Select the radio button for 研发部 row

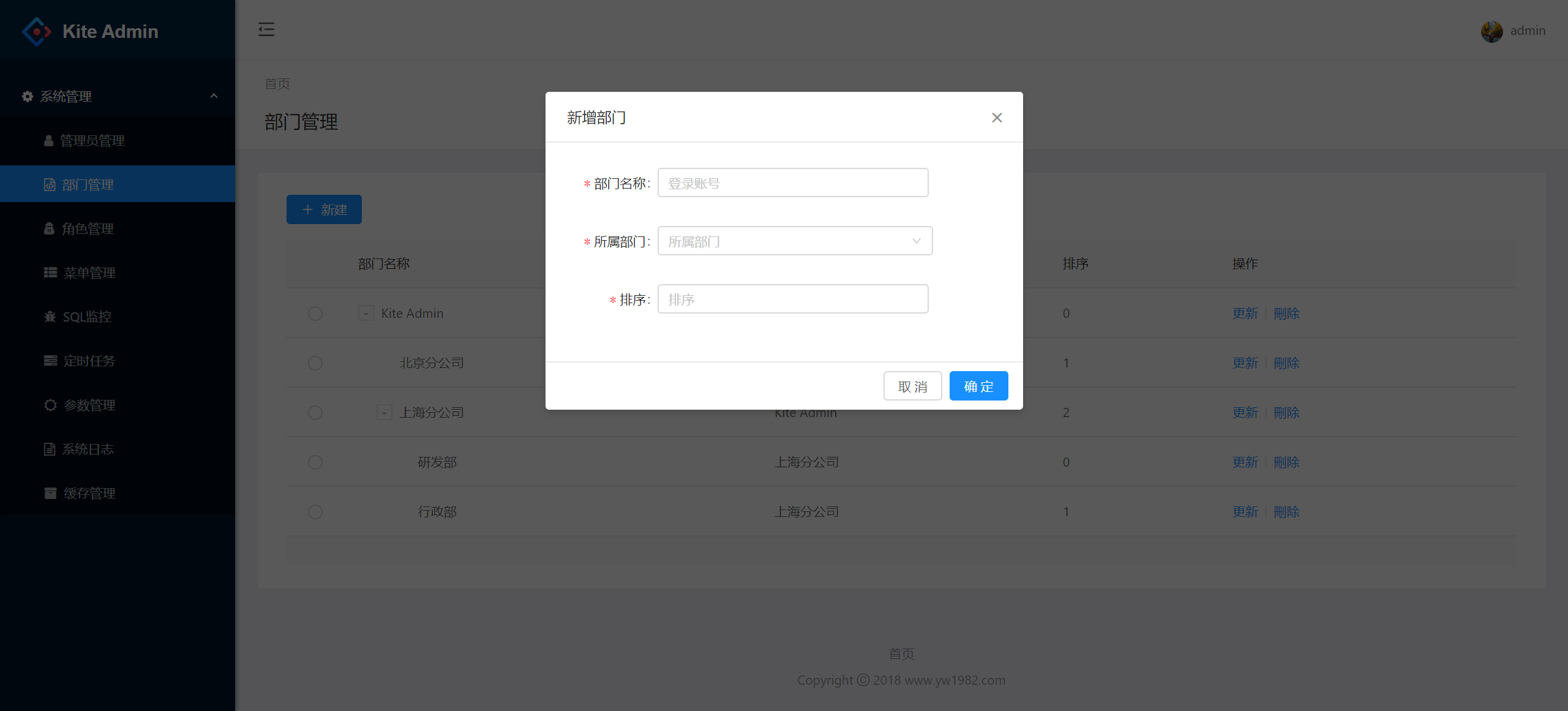point(315,462)
